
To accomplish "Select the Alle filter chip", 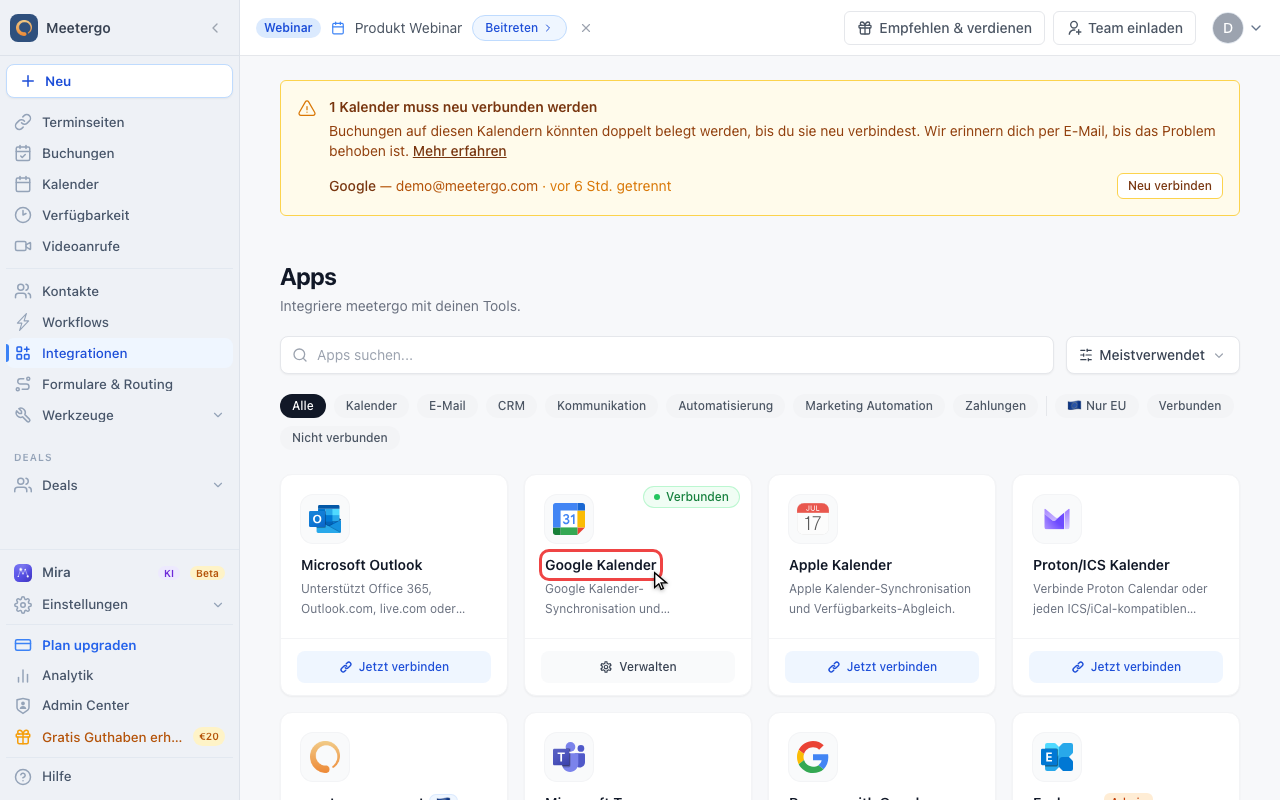I will click(303, 406).
